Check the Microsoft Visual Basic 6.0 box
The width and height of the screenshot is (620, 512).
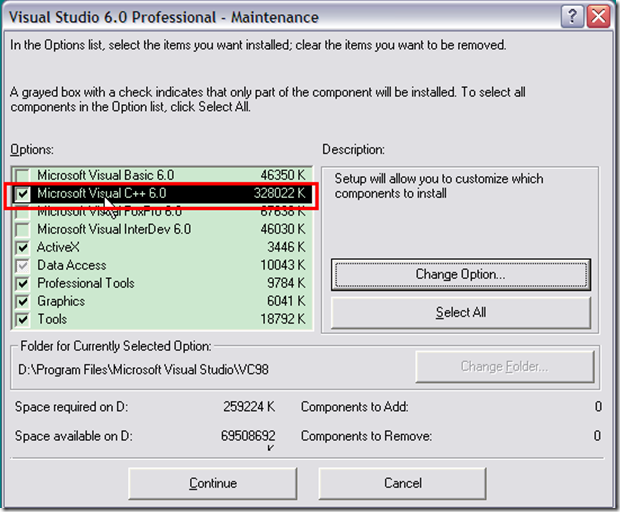point(23,175)
